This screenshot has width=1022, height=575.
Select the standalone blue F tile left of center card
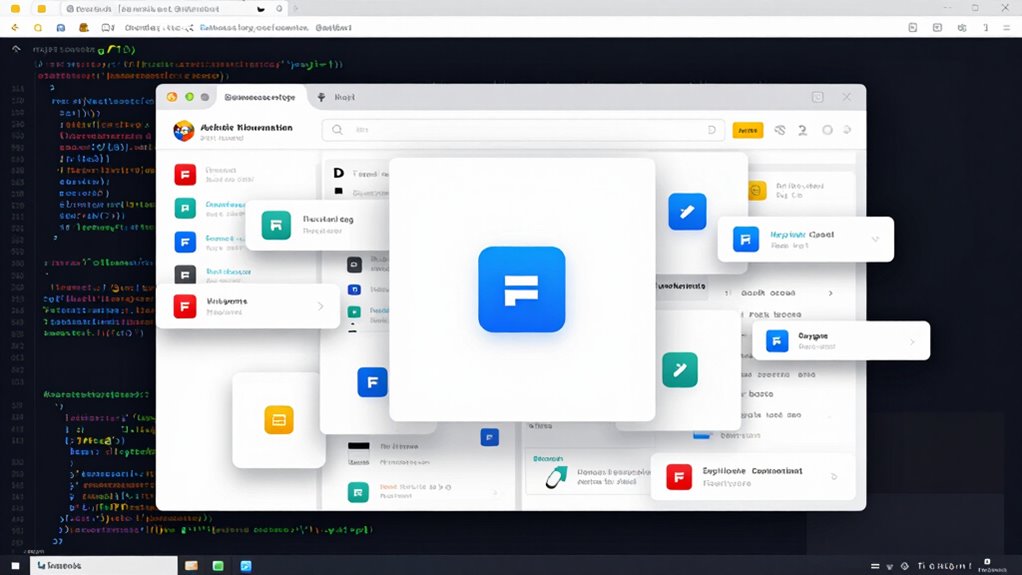372,382
